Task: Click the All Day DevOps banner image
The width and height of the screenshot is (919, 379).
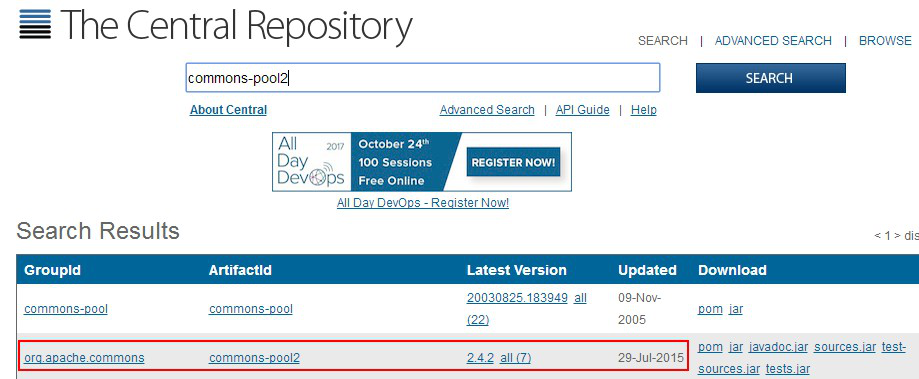Action: tap(422, 162)
